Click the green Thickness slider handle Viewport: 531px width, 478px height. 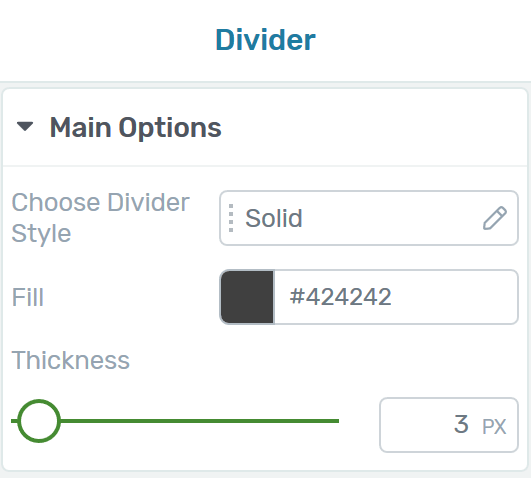pos(39,421)
